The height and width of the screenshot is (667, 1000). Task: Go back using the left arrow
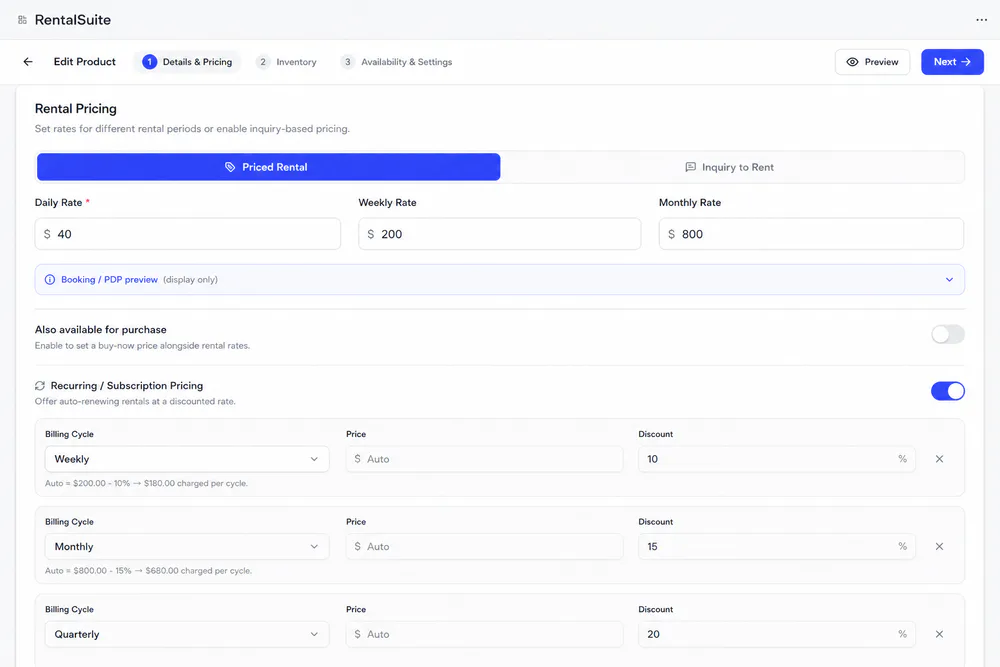27,62
